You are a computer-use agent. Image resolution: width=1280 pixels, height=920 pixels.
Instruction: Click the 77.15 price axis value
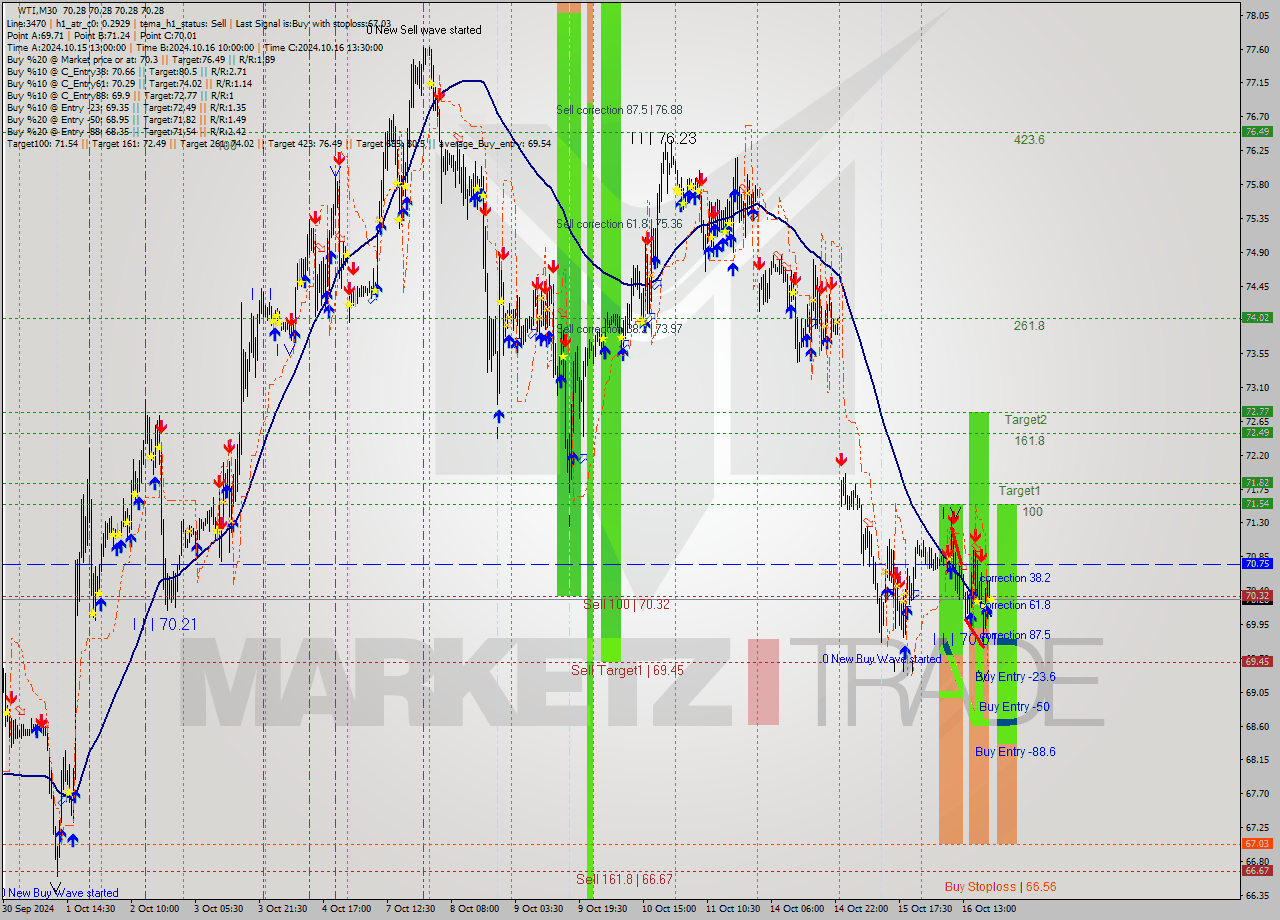[1257, 83]
